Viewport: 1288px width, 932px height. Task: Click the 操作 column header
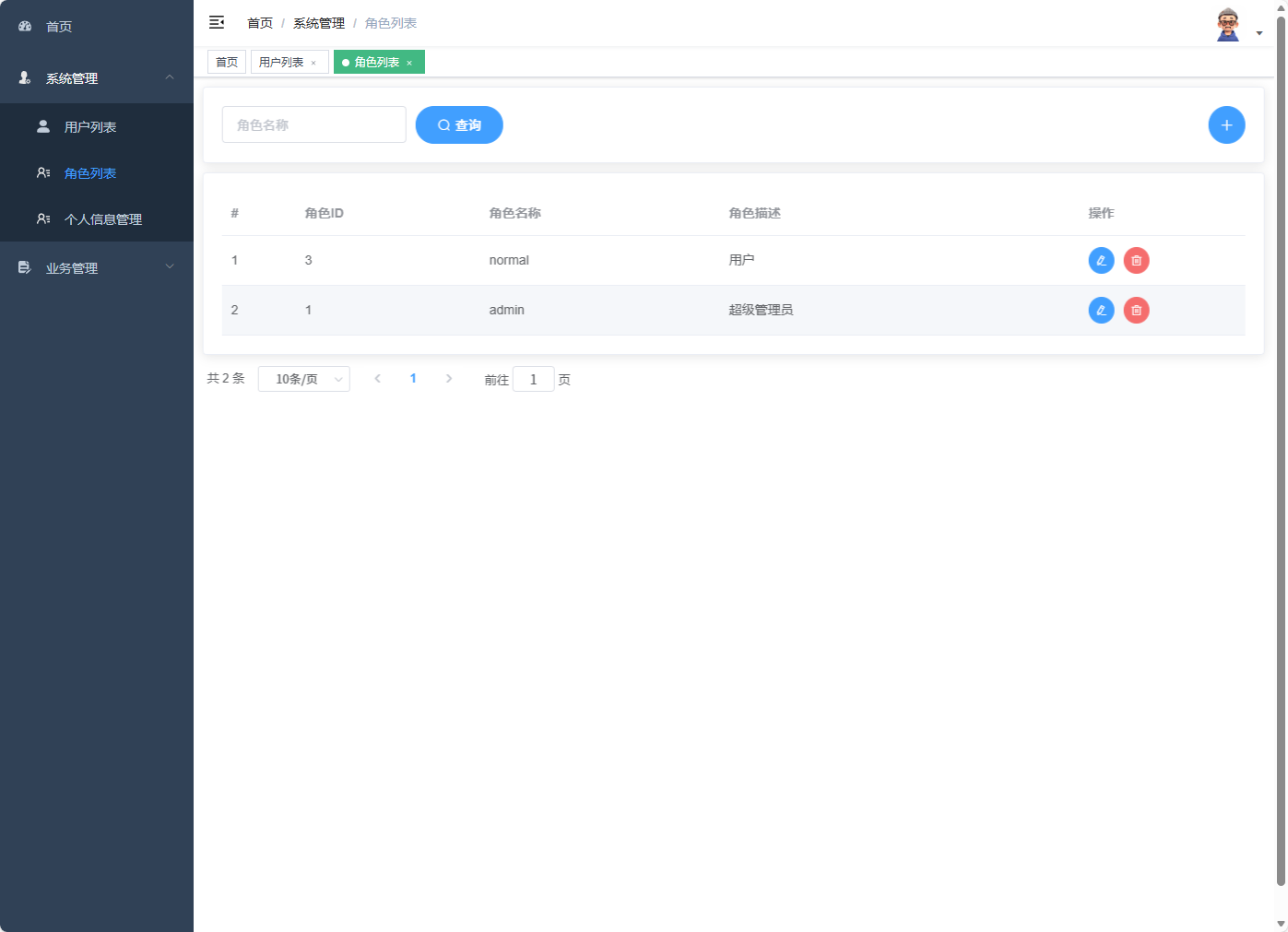pos(1102,213)
